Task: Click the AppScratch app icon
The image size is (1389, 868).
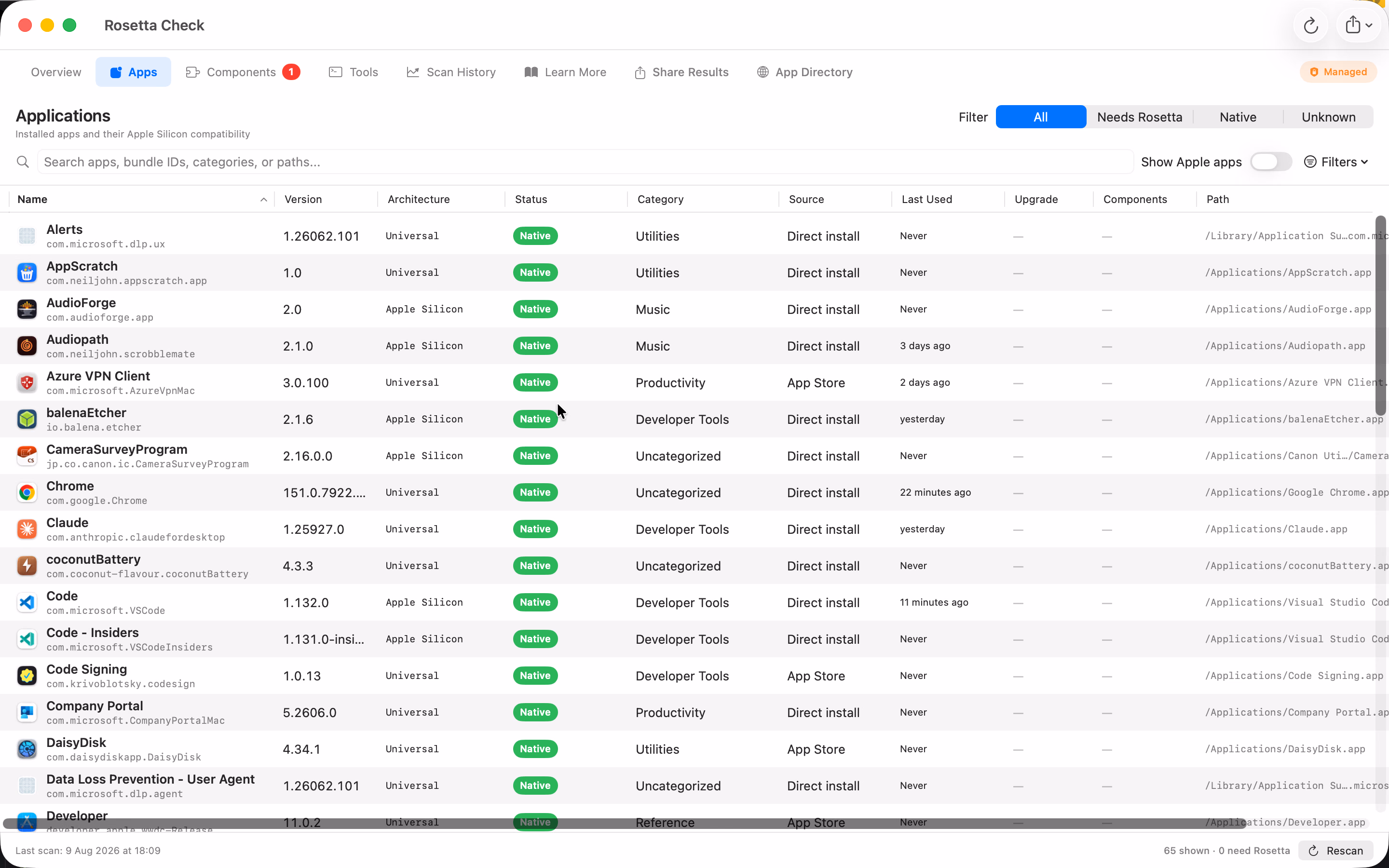Action: point(27,272)
